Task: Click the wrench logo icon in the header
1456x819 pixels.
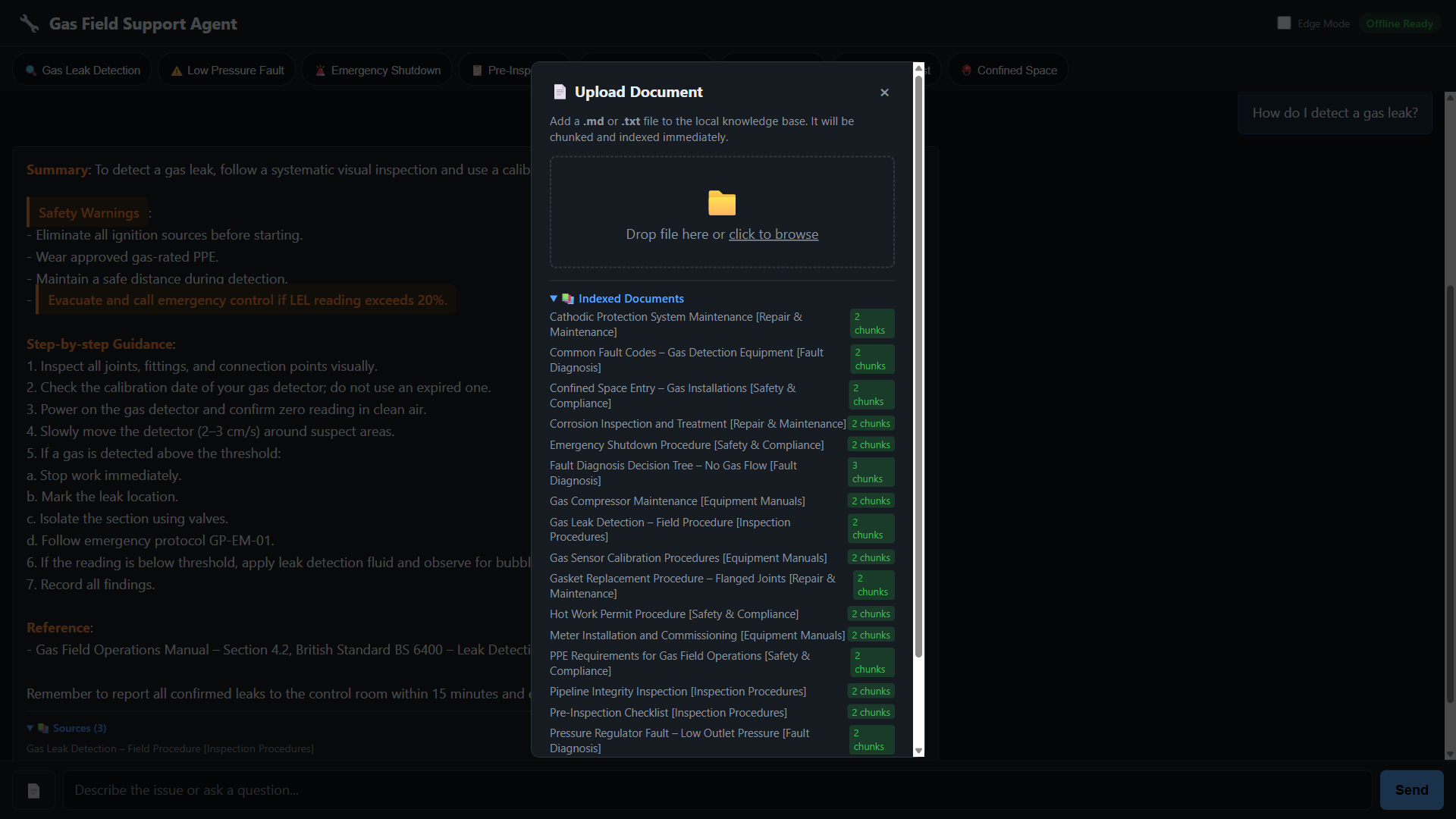Action: point(27,23)
